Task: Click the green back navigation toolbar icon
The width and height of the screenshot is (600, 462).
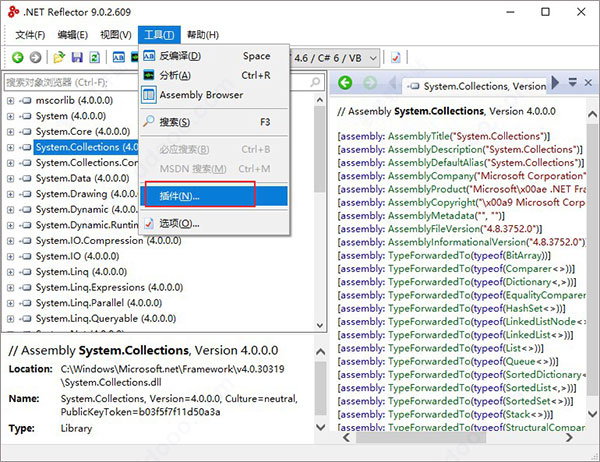Action: (17, 57)
